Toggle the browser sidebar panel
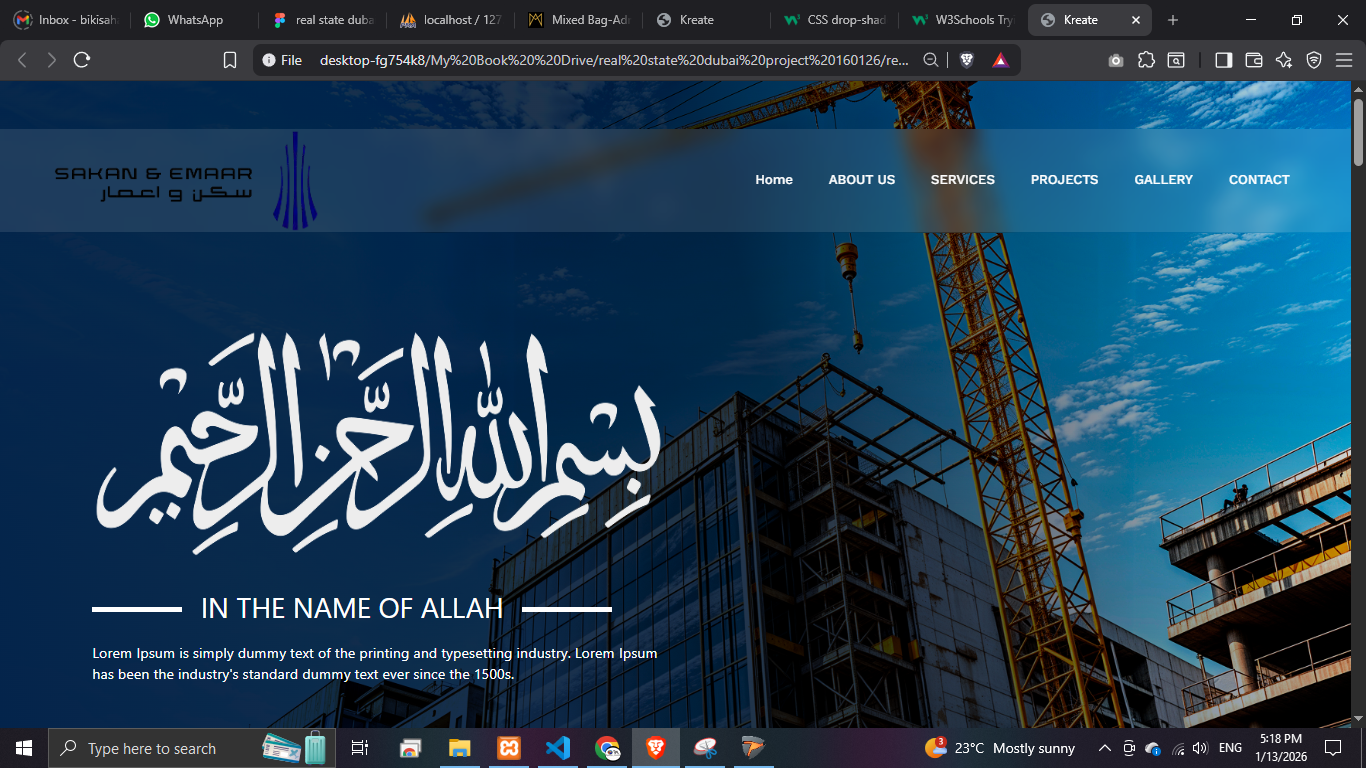 point(1223,60)
